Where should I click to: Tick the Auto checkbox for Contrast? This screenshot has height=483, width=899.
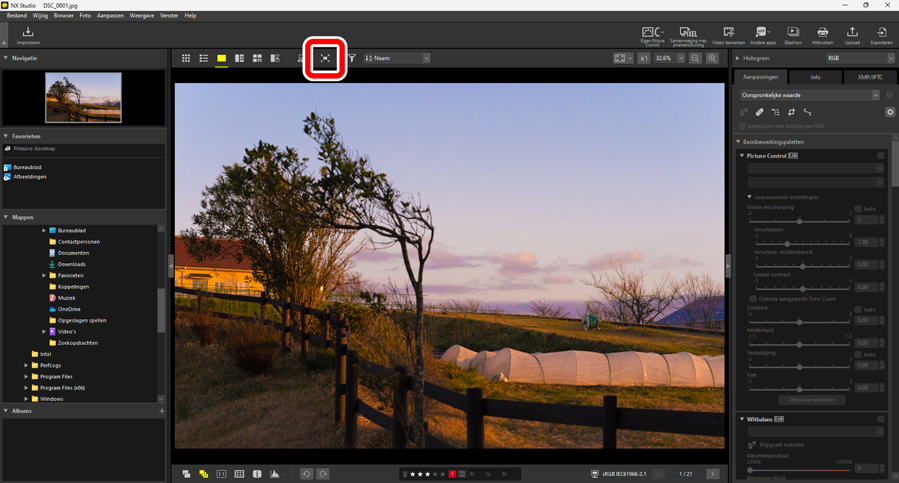(858, 310)
